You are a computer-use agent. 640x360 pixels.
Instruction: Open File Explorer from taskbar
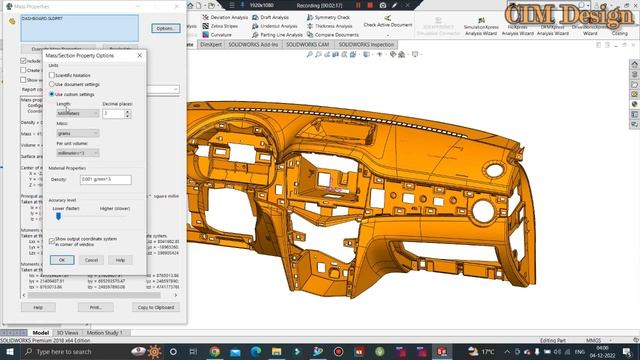click(276, 351)
